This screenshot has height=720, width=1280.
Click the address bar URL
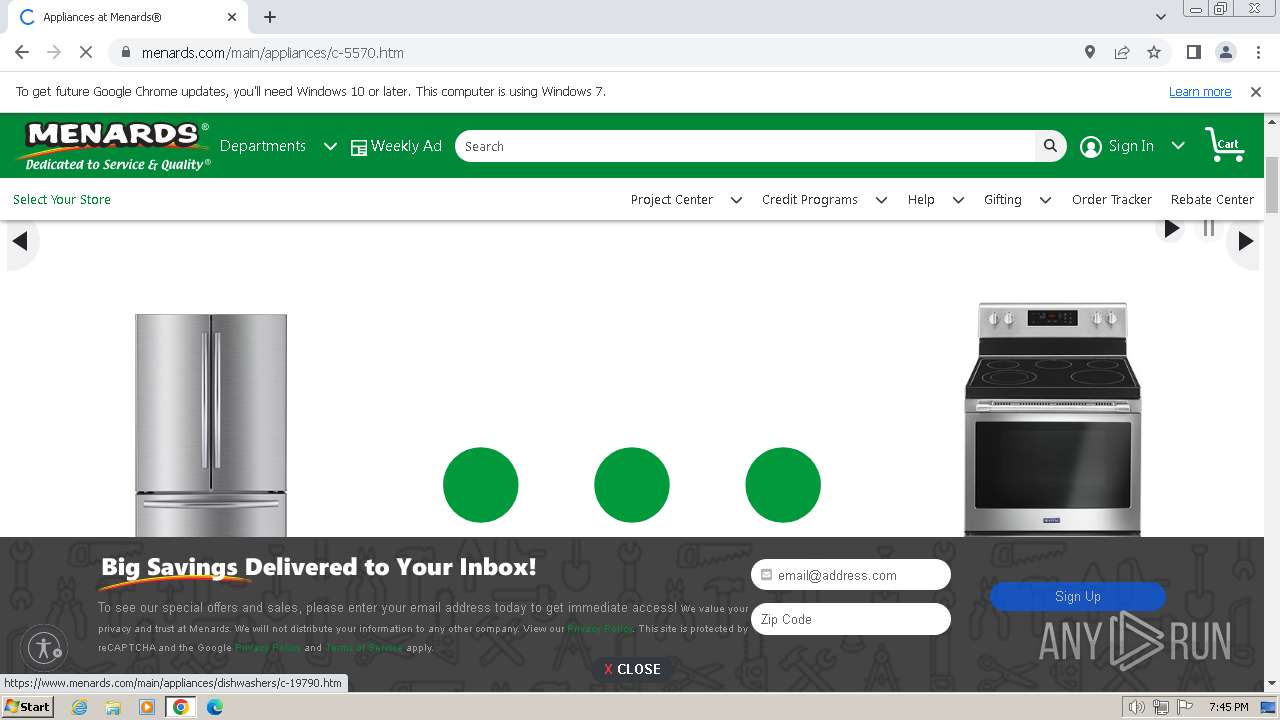[x=273, y=52]
